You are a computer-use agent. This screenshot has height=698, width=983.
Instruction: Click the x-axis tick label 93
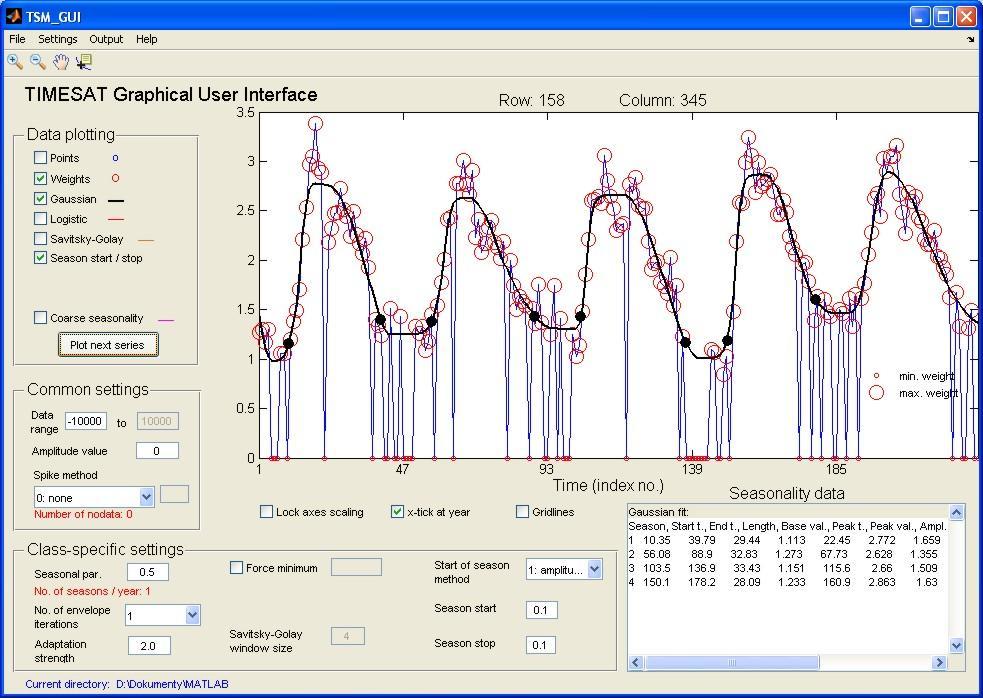coord(547,470)
